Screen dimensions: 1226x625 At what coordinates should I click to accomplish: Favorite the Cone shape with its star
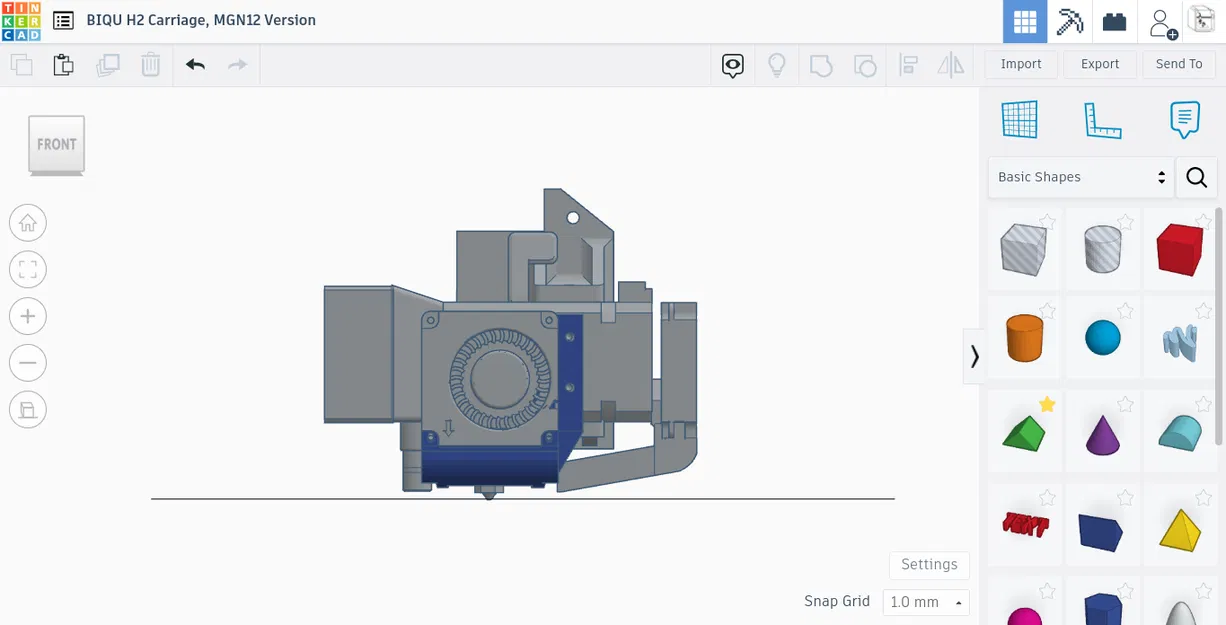click(1125, 404)
